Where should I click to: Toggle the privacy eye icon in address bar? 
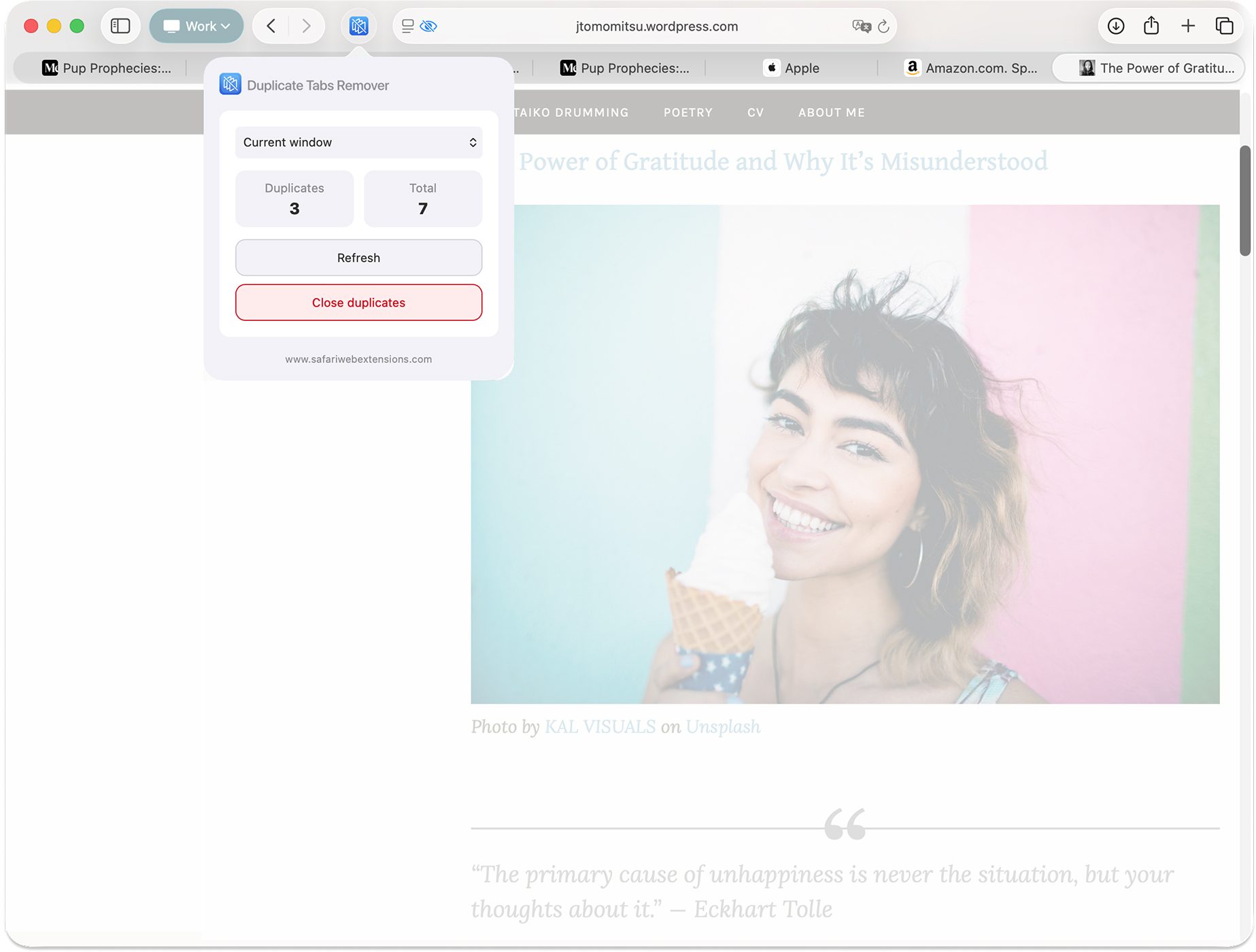(x=428, y=27)
